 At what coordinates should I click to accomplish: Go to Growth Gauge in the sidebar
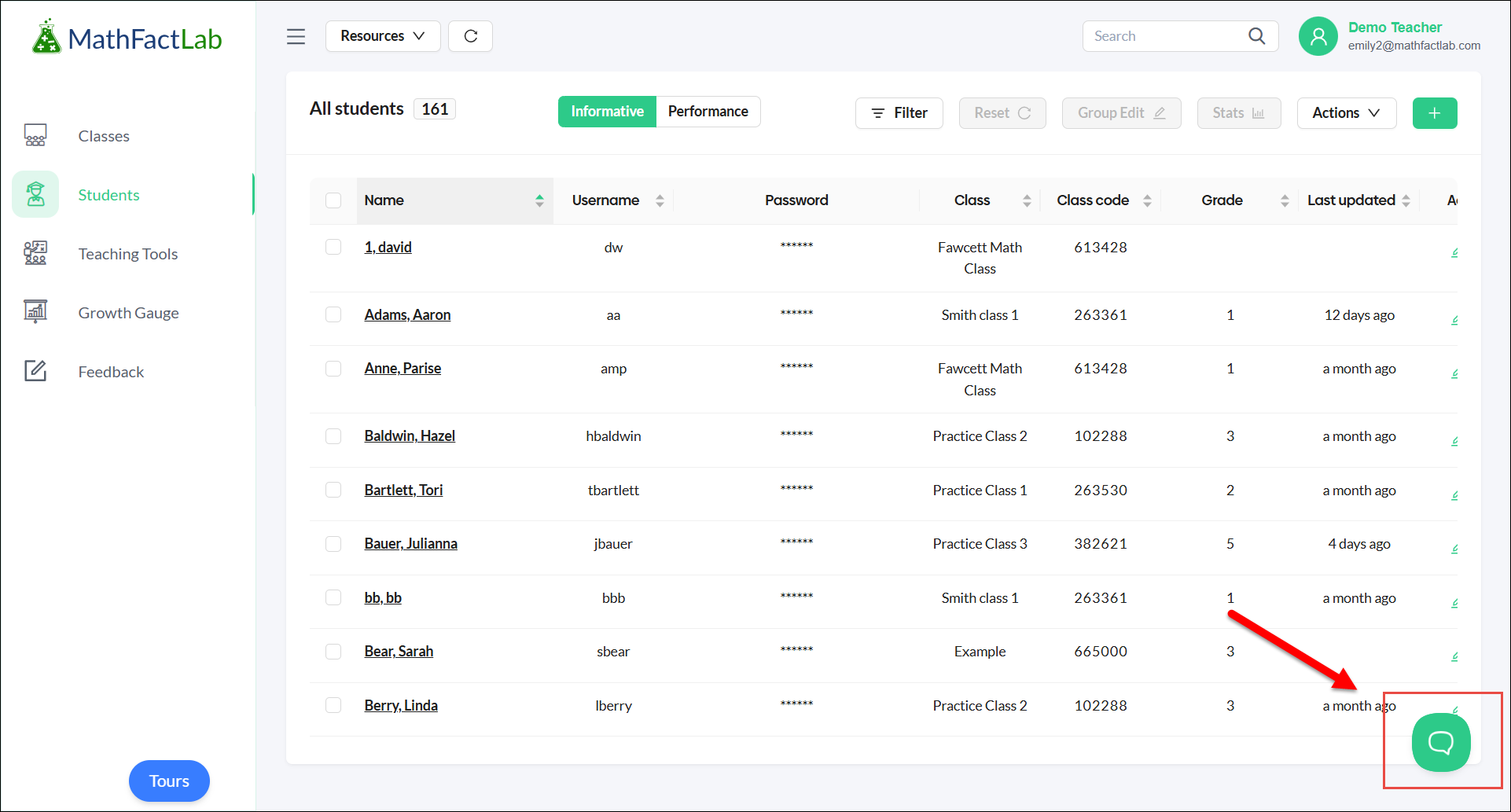tap(129, 313)
